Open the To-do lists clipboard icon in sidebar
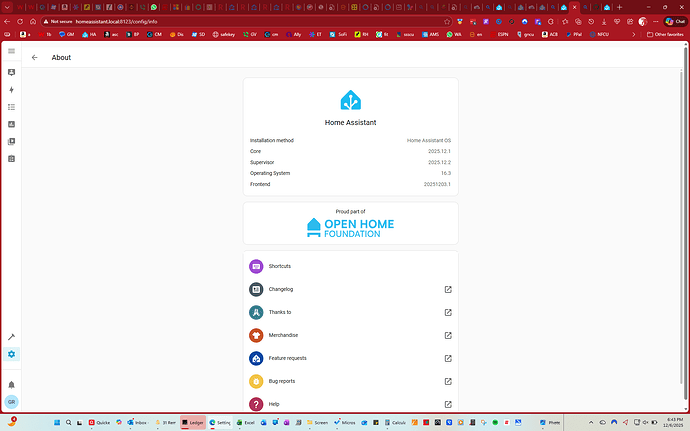This screenshot has height=431, width=690. (x=11, y=158)
